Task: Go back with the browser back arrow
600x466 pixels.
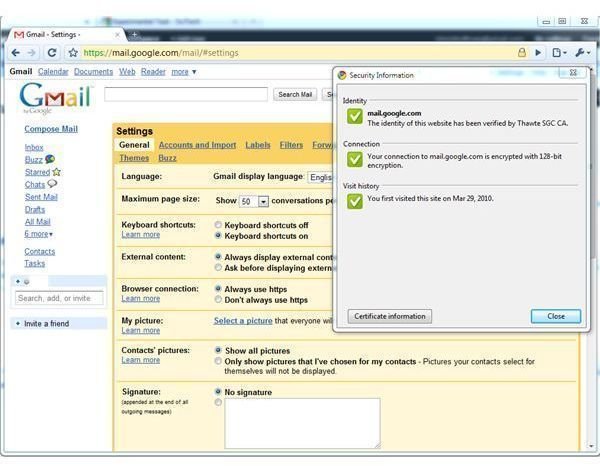Action: coord(16,52)
